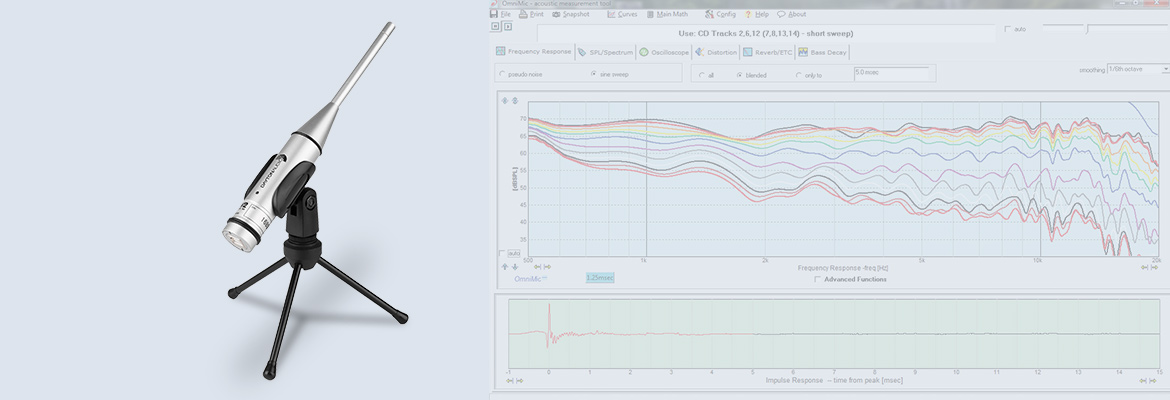
Task: Switch to the Distortion tab
Action: [x=716, y=52]
